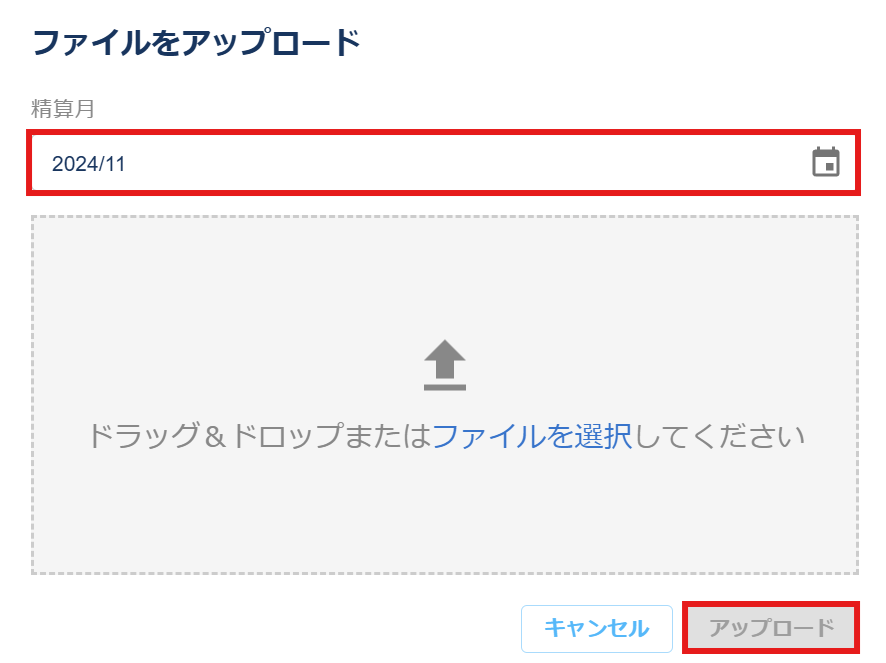Click the dashed drag-and-drop zone

click(x=445, y=395)
